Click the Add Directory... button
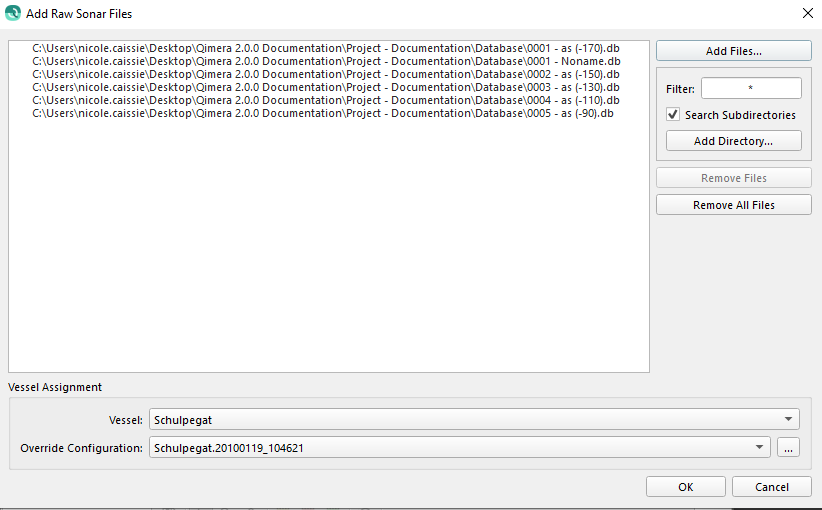Screen dimensions: 822x510 (733, 141)
